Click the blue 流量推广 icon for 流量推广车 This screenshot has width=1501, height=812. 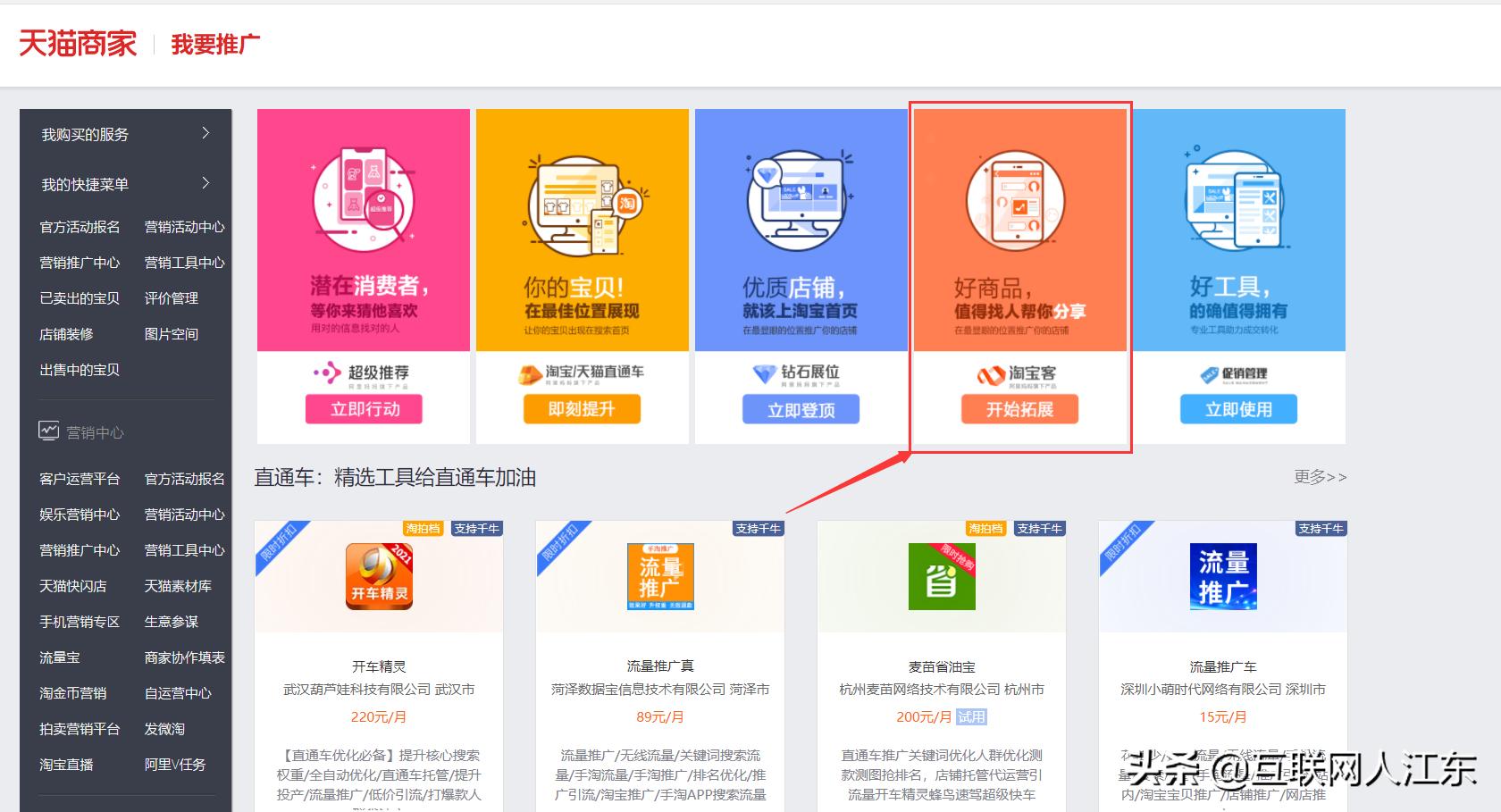tap(1222, 576)
